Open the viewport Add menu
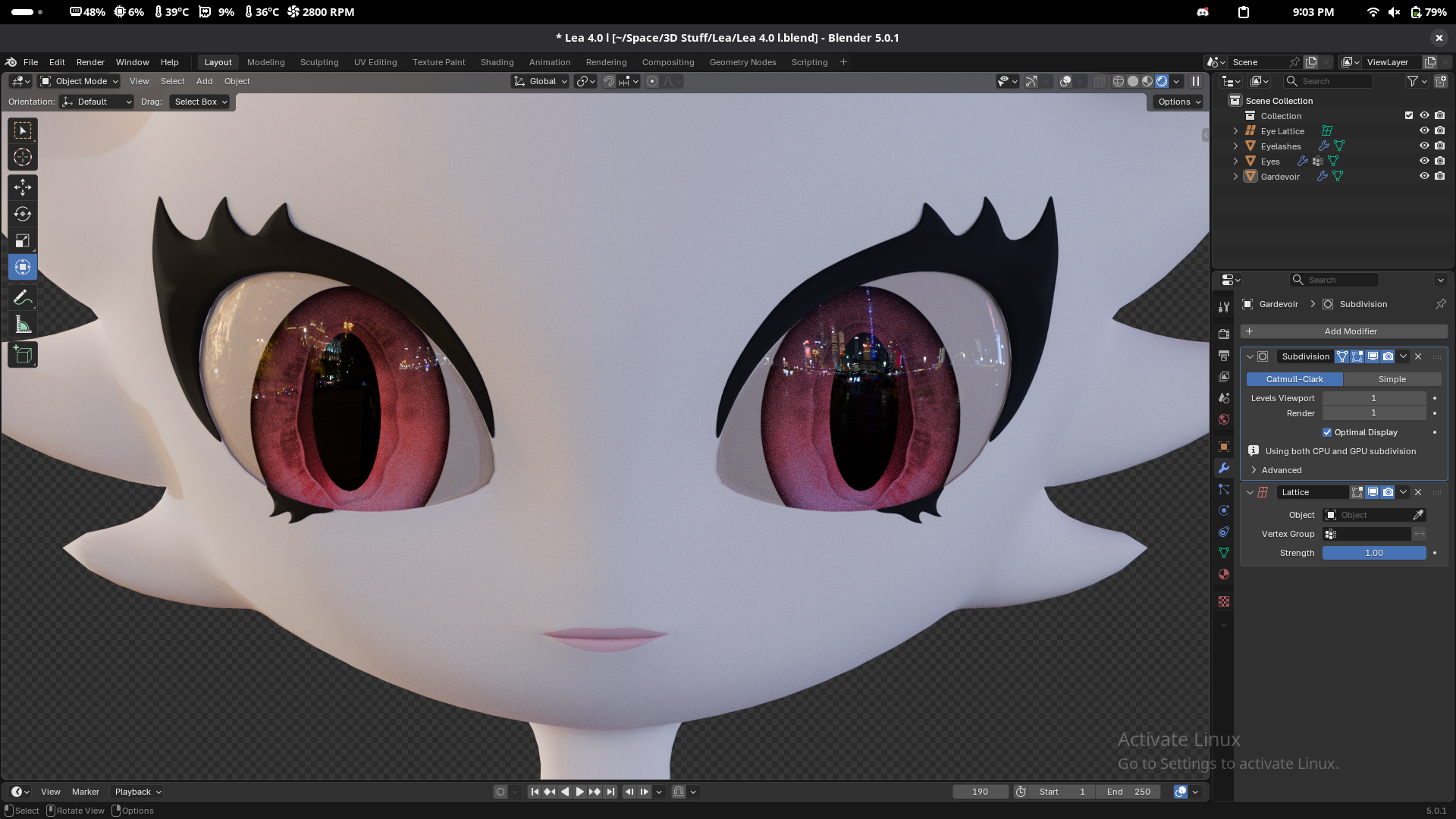Viewport: 1456px width, 819px height. (x=205, y=81)
